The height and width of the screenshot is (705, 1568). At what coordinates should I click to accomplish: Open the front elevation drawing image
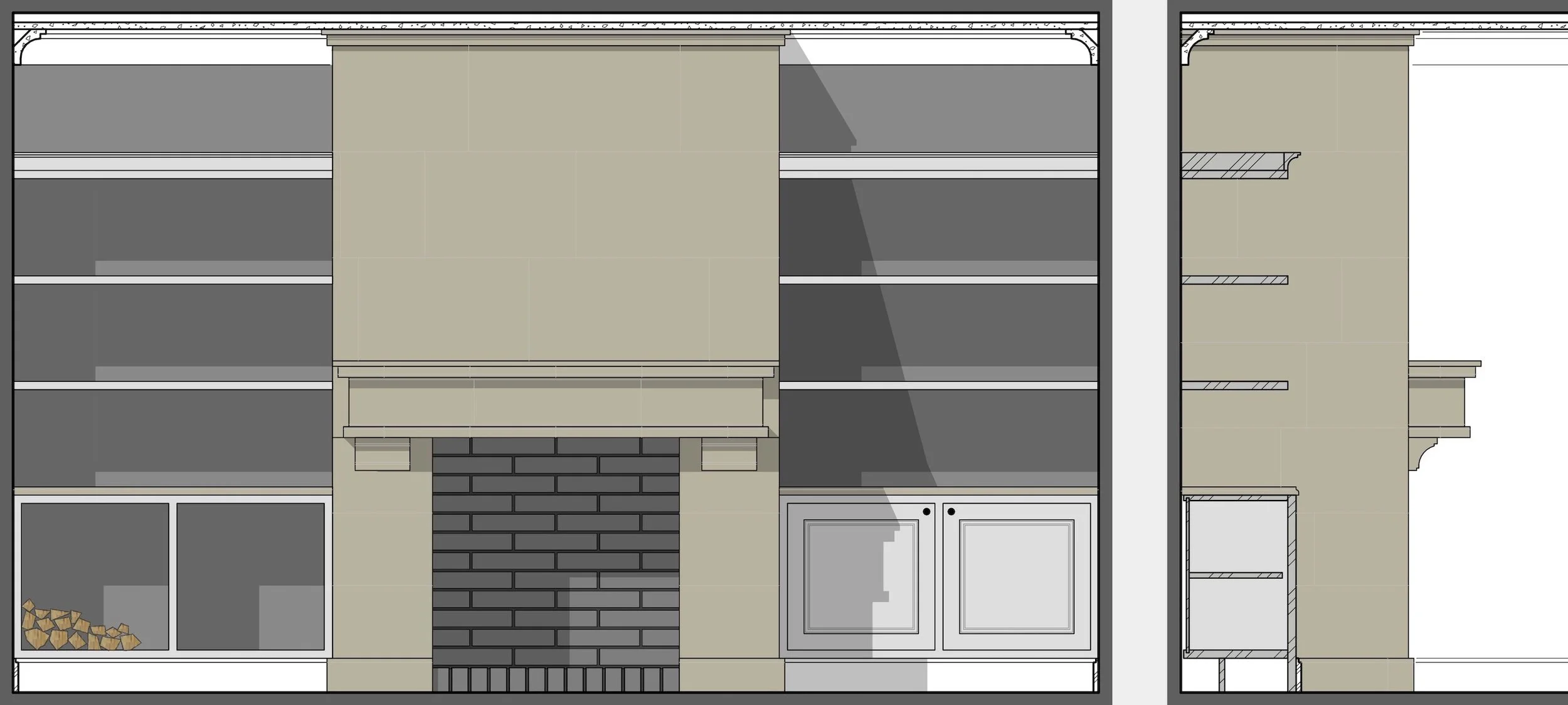(556, 352)
